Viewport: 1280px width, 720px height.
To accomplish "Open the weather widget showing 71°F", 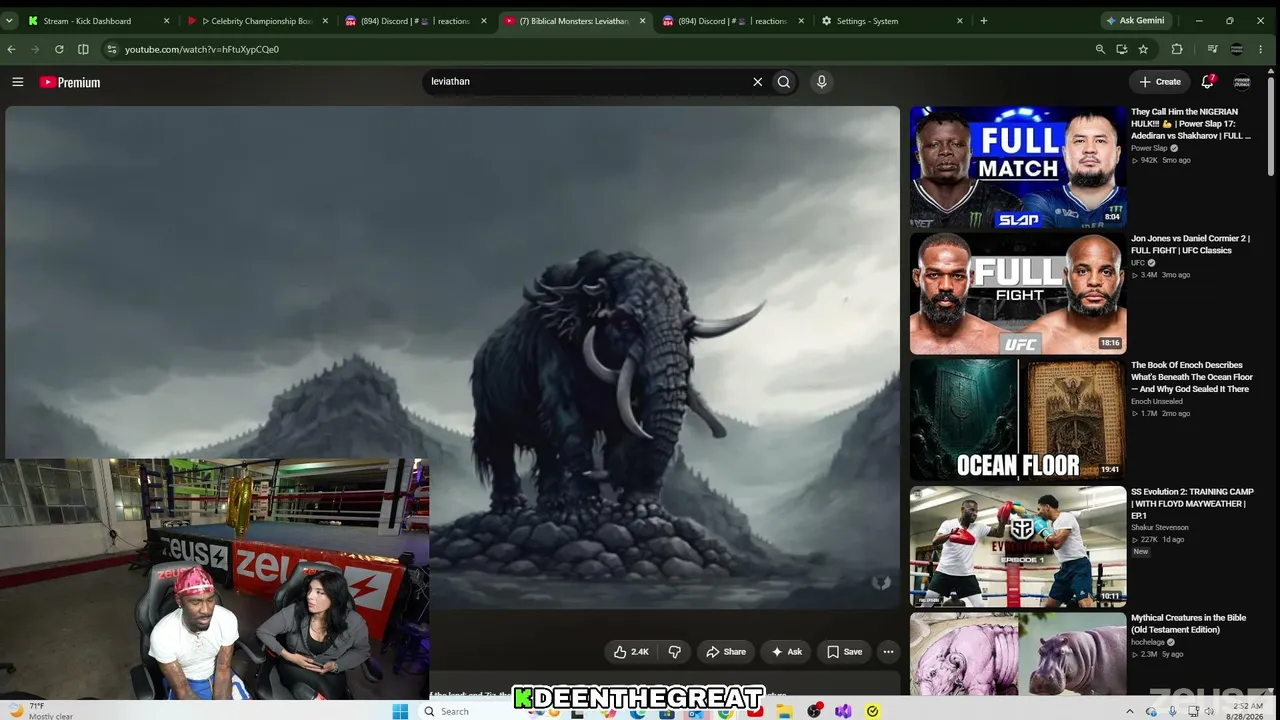I will pos(41,711).
